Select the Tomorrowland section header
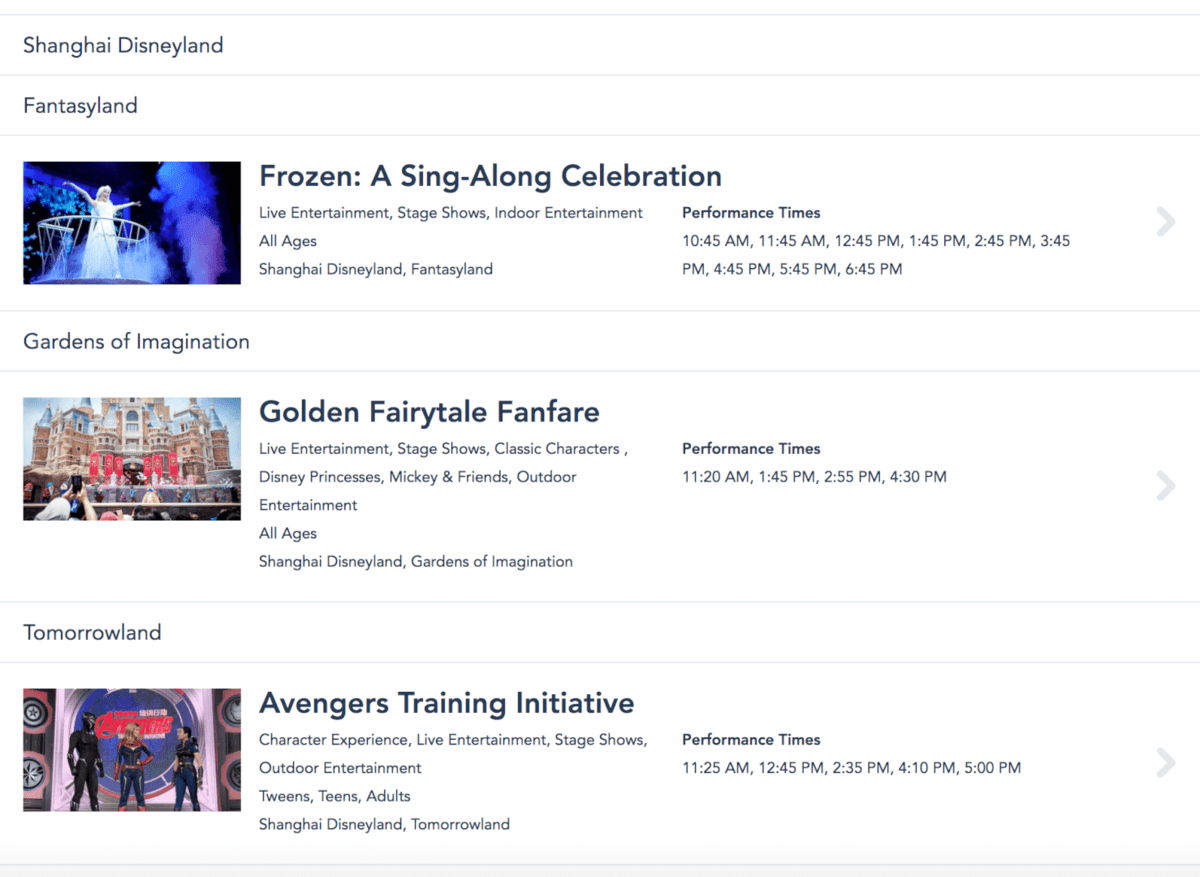The image size is (1200, 877). 92,632
